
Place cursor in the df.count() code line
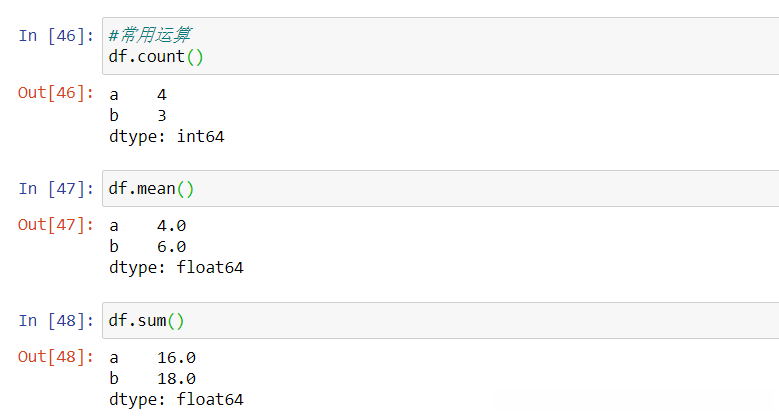pos(156,56)
